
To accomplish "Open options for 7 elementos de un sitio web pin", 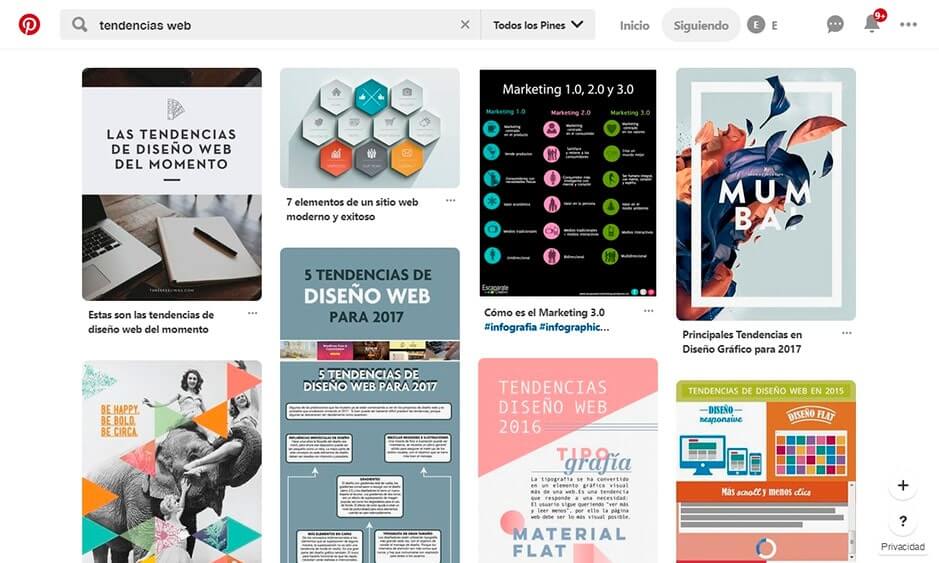I will (x=450, y=201).
